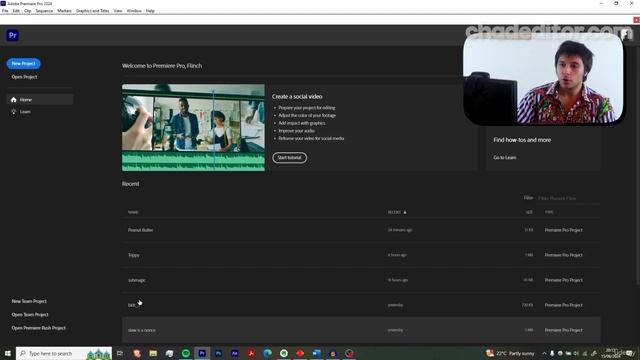Show hidden system tray icons

[544, 353]
